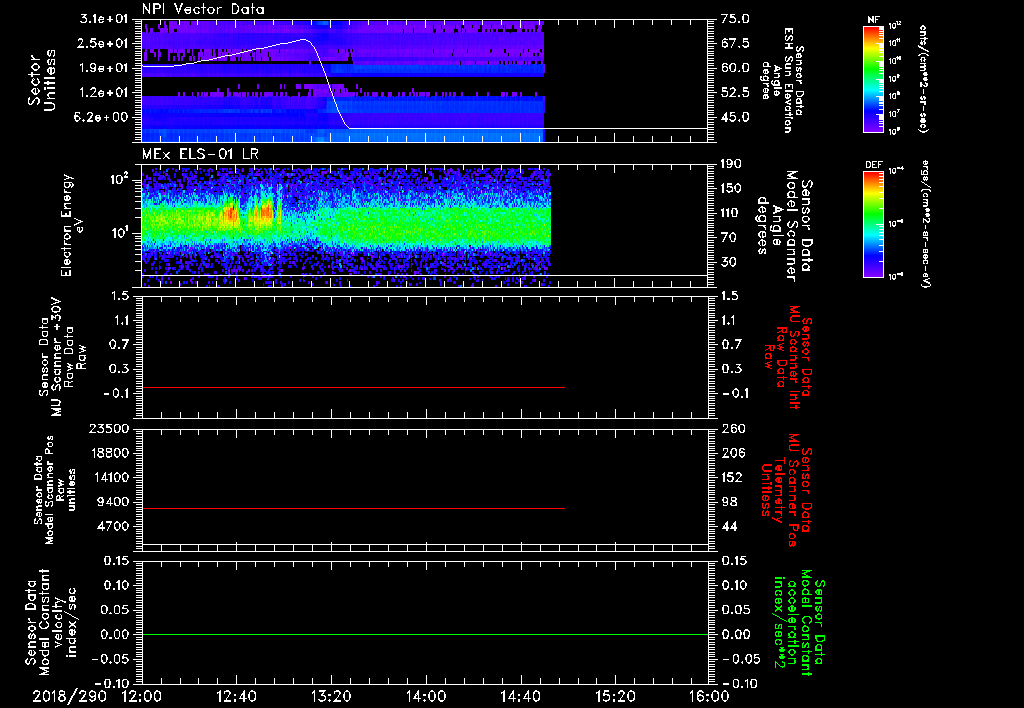The image size is (1024, 708).
Task: Click the 9400 scanner position tick
Action: pos(114,502)
